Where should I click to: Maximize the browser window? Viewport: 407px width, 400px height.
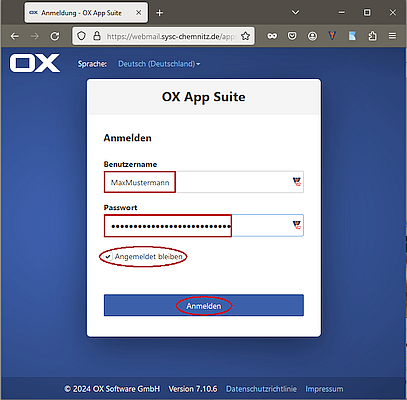click(367, 13)
